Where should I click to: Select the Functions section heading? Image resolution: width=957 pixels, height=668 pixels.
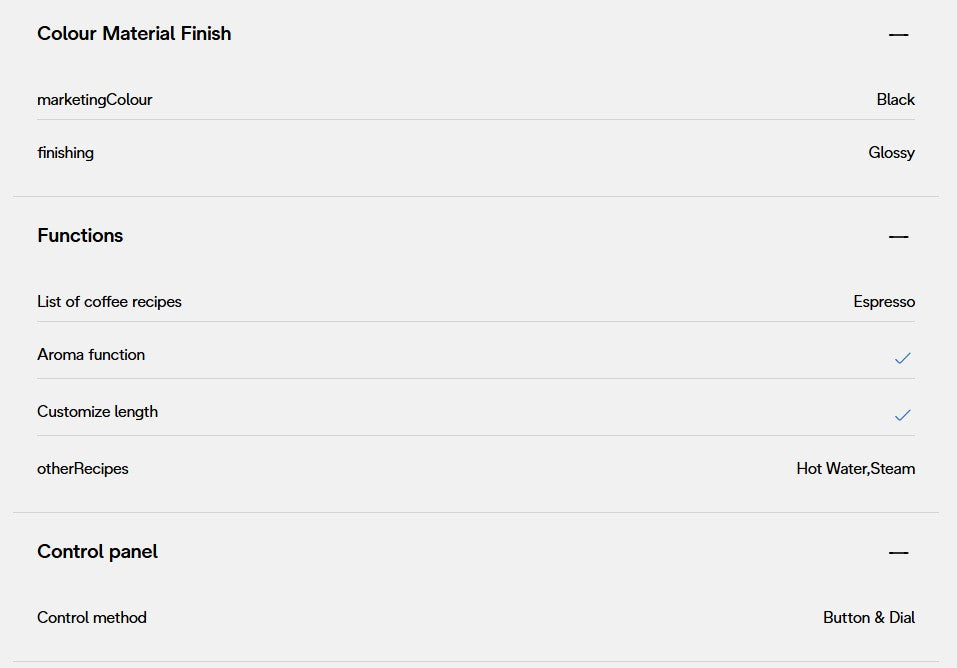pyautogui.click(x=80, y=236)
